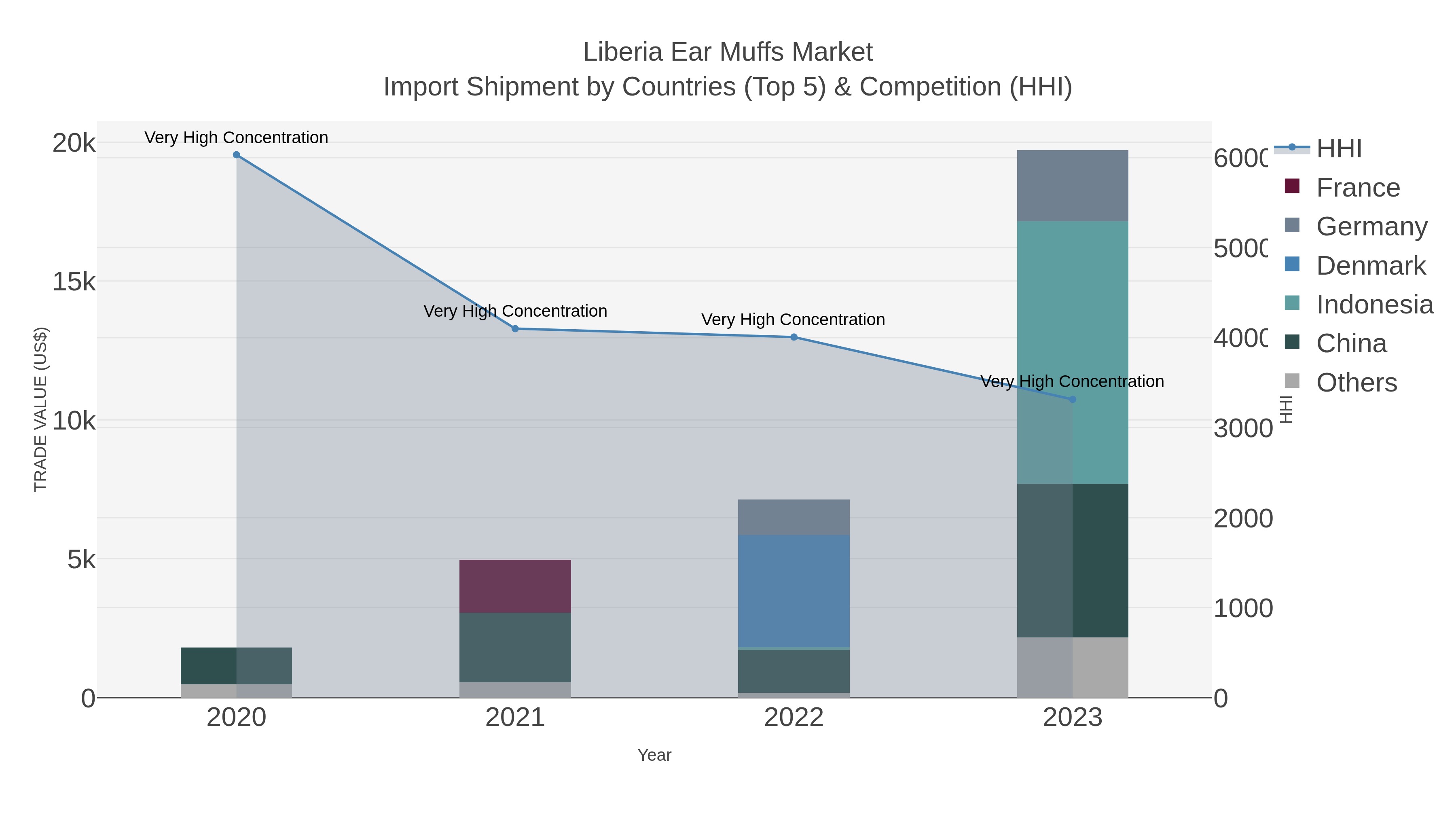The image size is (1456, 819).
Task: Select the China bar segment in 2021
Action: pos(515,647)
